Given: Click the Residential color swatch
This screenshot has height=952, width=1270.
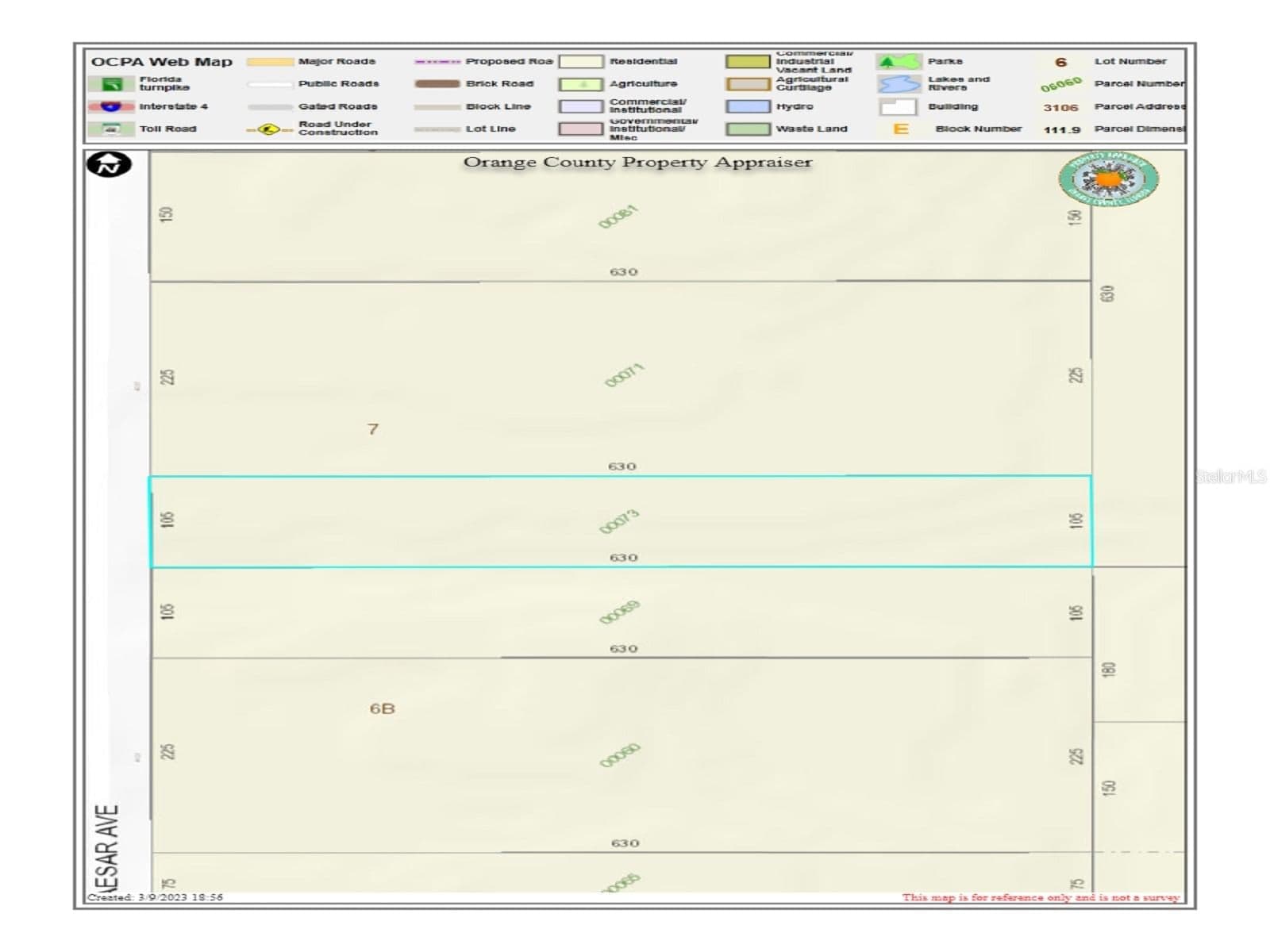Looking at the screenshot, I should pos(581,62).
